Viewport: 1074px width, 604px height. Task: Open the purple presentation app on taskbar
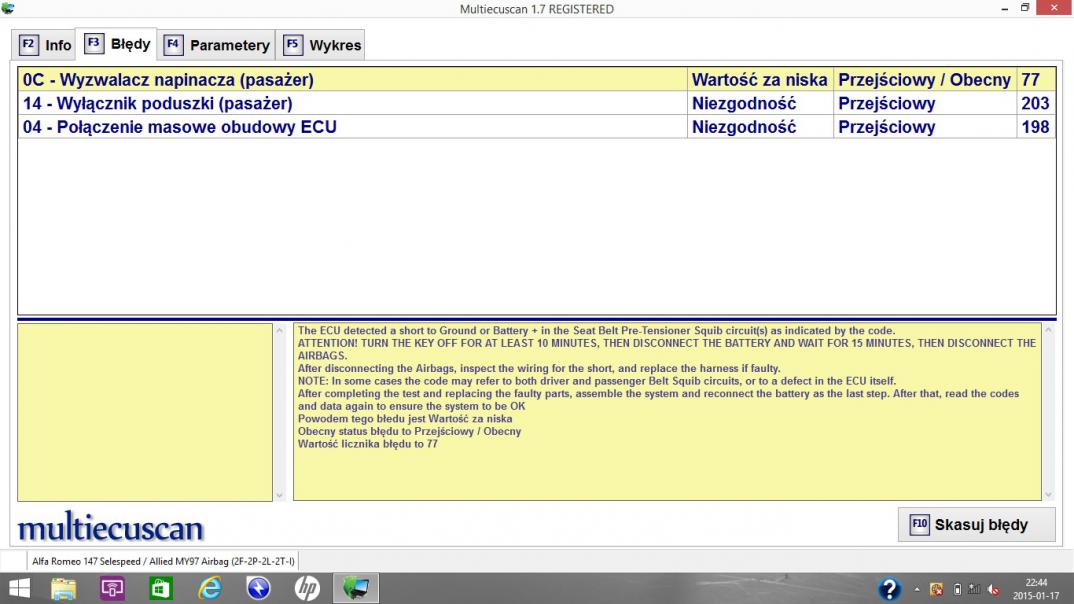(x=112, y=588)
